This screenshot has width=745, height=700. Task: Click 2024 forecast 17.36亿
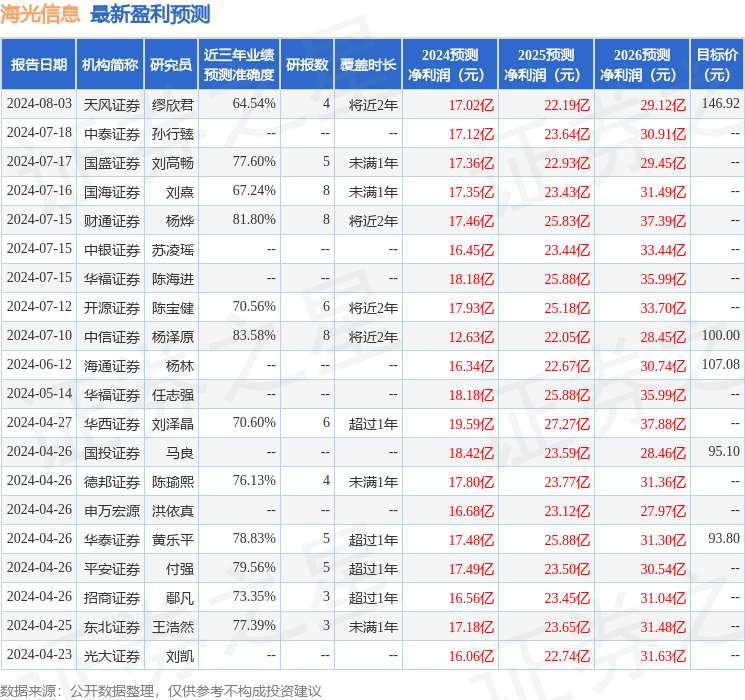click(x=471, y=163)
